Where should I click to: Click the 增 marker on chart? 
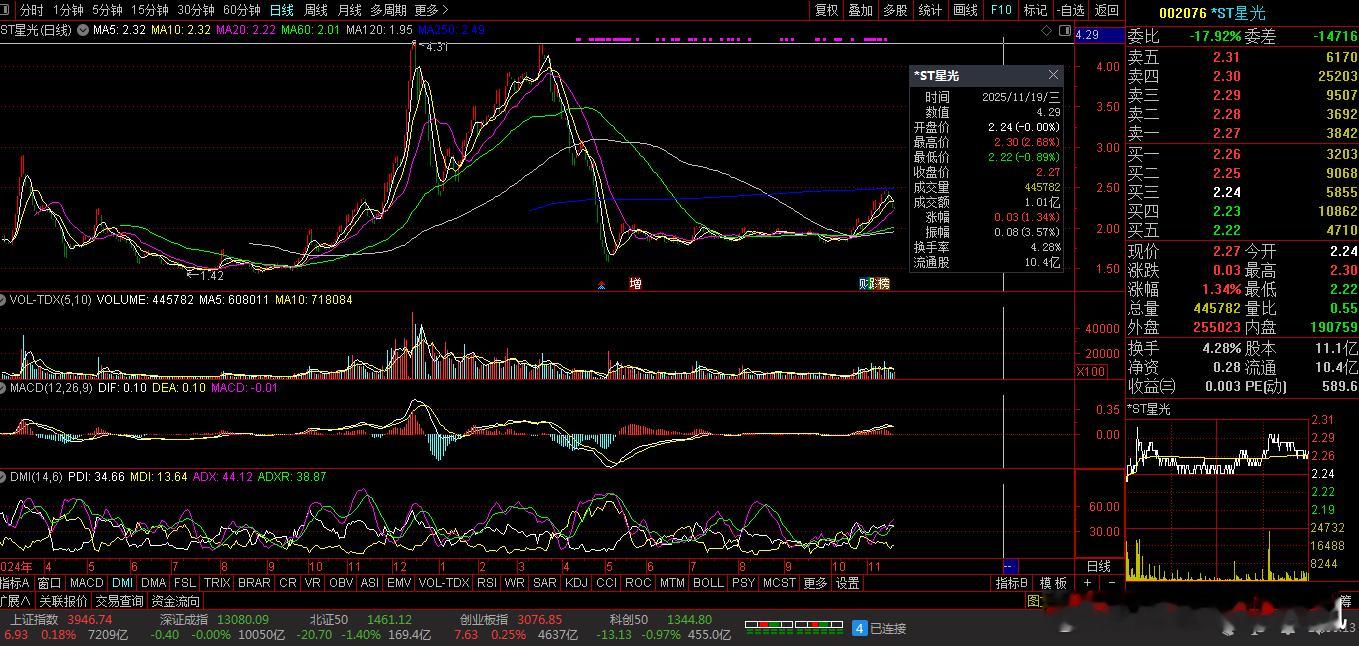click(x=635, y=284)
